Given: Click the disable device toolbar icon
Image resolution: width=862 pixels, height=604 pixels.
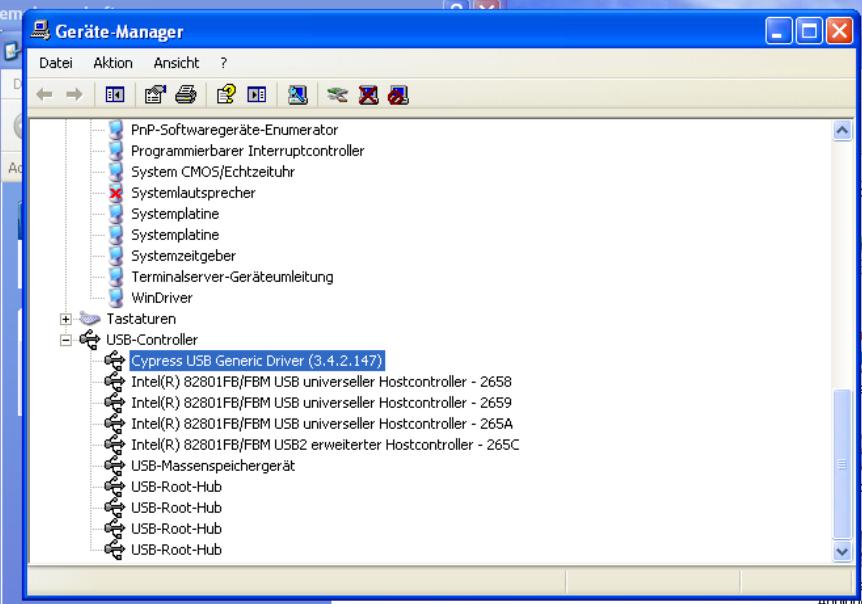Looking at the screenshot, I should (399, 95).
